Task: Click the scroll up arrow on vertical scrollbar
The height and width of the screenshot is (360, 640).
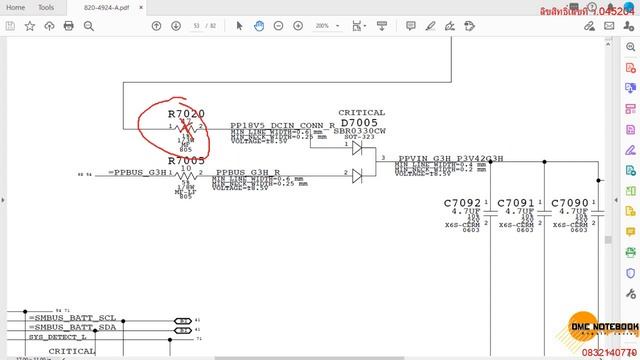Action: [x=608, y=43]
